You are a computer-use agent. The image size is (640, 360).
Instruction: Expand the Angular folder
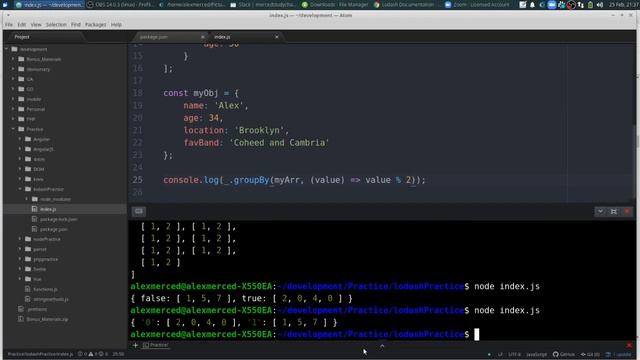click(20, 139)
